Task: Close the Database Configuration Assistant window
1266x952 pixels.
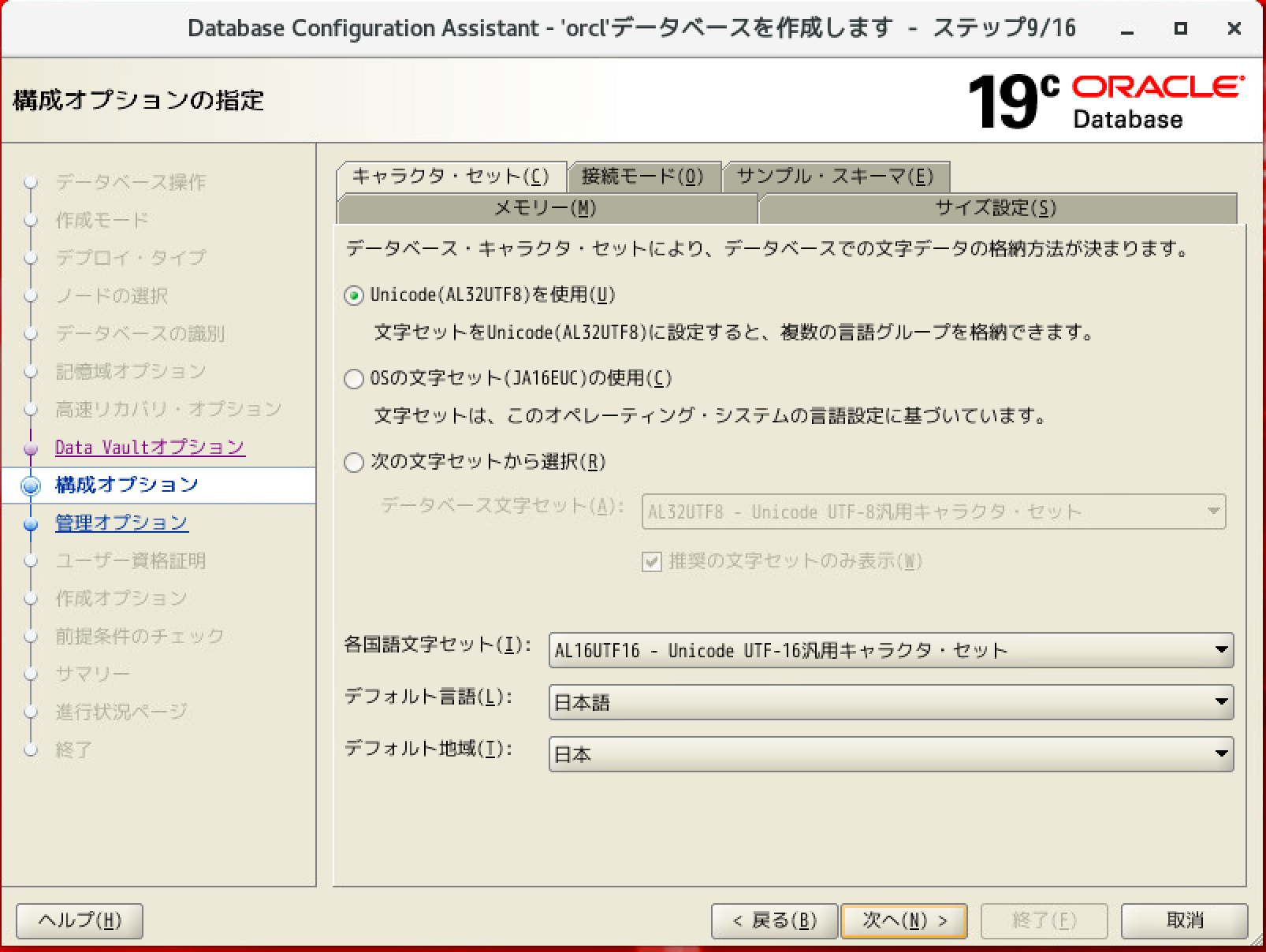Action: click(1234, 29)
